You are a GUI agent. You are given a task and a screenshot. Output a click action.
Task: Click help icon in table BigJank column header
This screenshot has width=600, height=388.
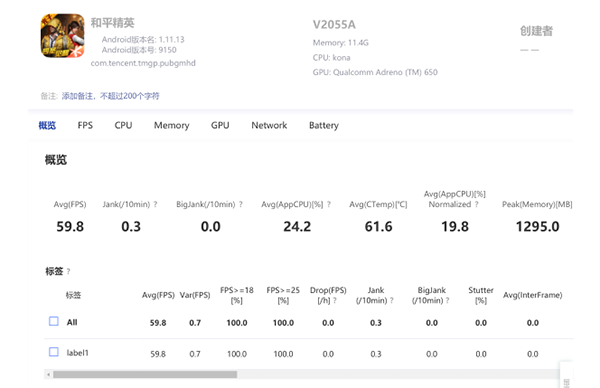[x=447, y=301]
